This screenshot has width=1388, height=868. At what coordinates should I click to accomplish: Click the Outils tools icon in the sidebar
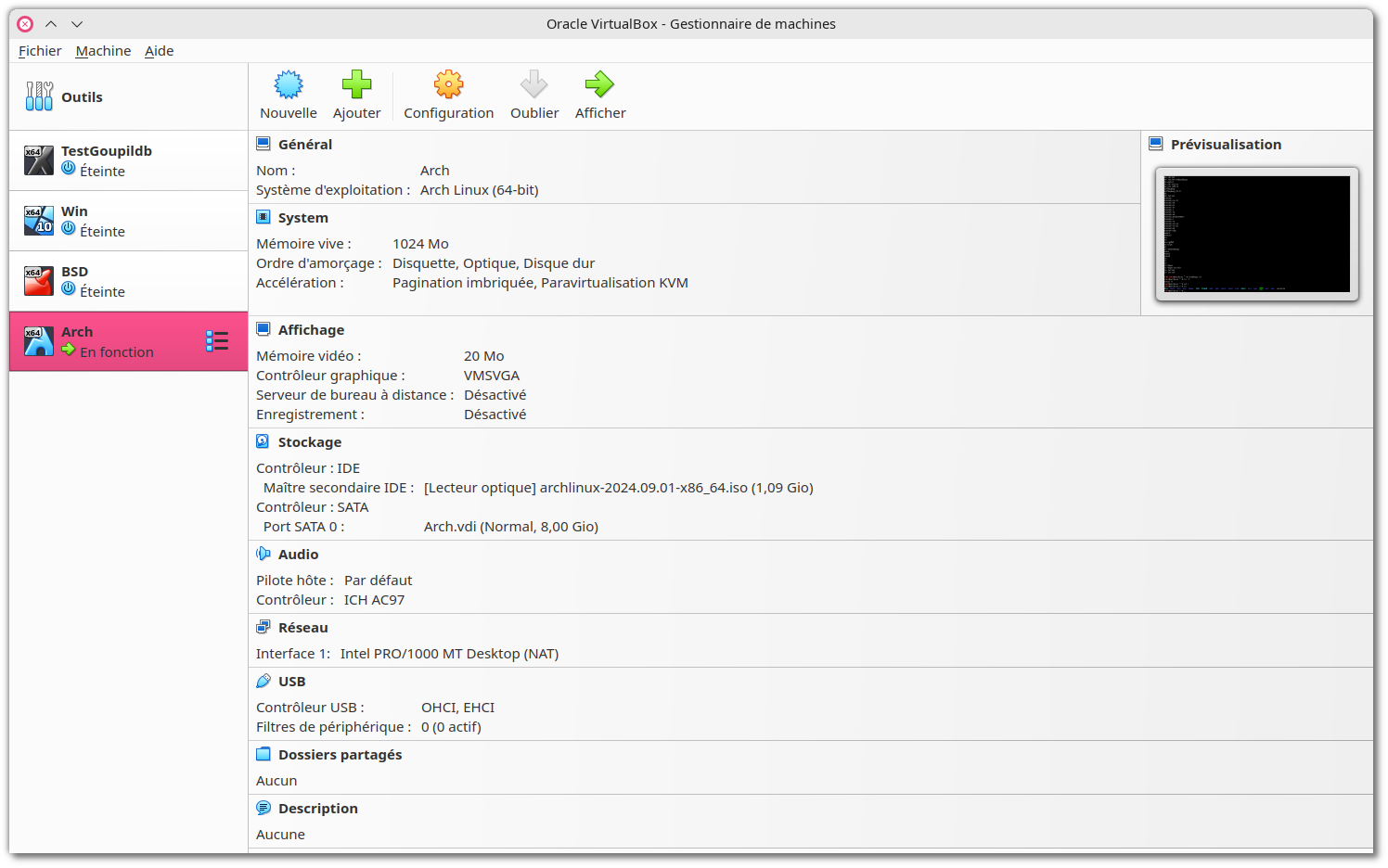tap(39, 96)
